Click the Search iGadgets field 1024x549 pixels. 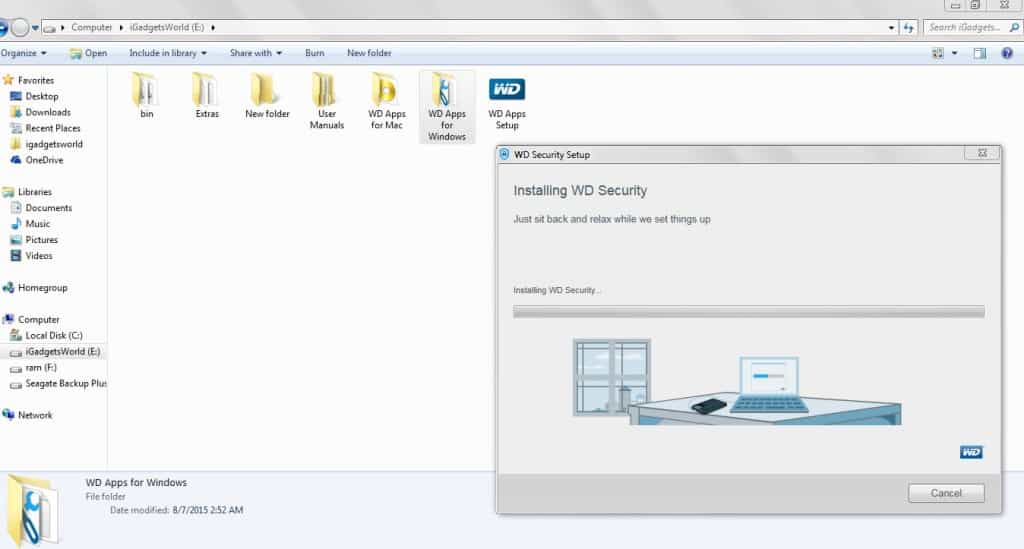965,27
